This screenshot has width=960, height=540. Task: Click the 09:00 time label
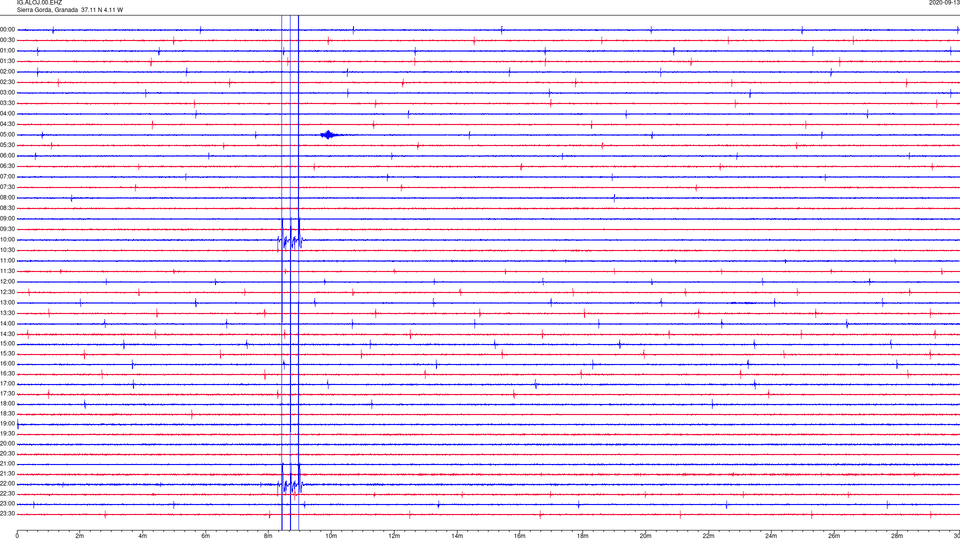pos(8,219)
